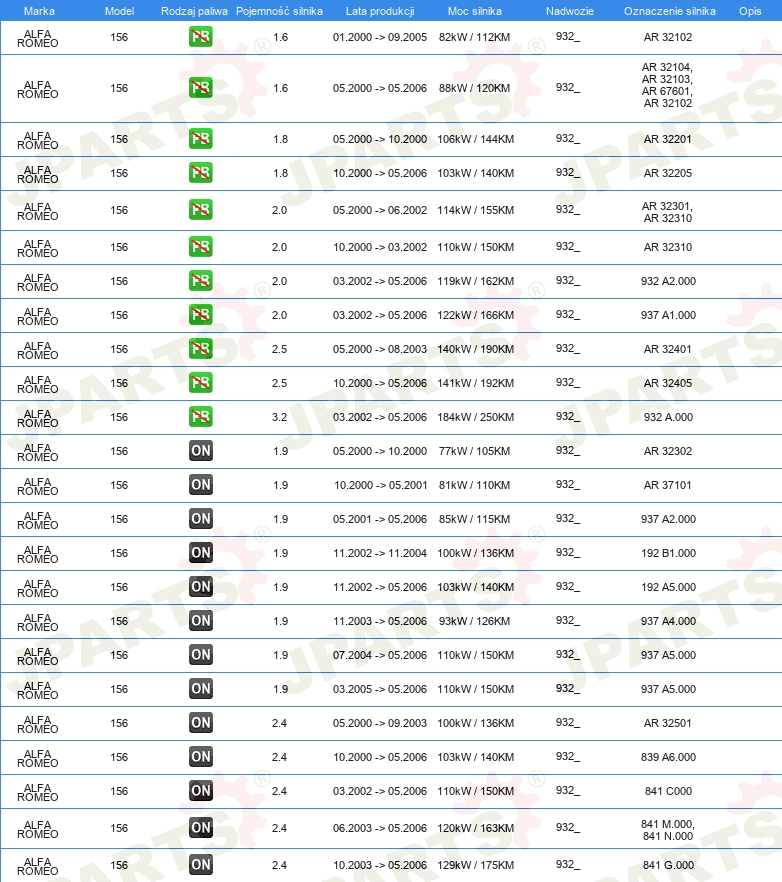Click the ON diesel icon in the 07.2004 -> 05.2006 row
Screen dimensions: 782x882
(x=201, y=655)
